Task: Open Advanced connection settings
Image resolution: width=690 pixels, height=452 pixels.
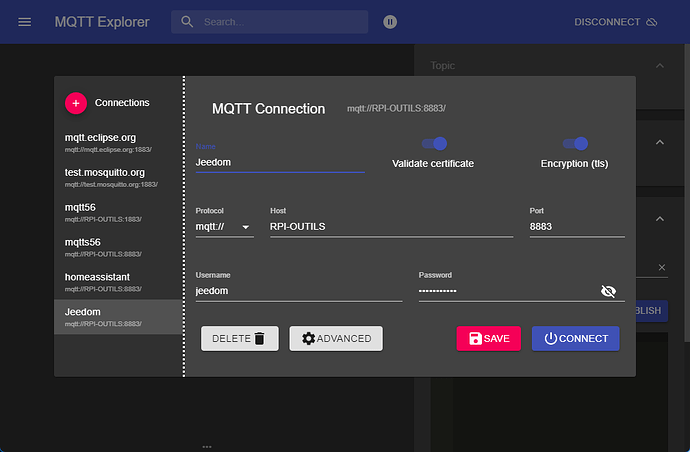Action: pyautogui.click(x=336, y=338)
